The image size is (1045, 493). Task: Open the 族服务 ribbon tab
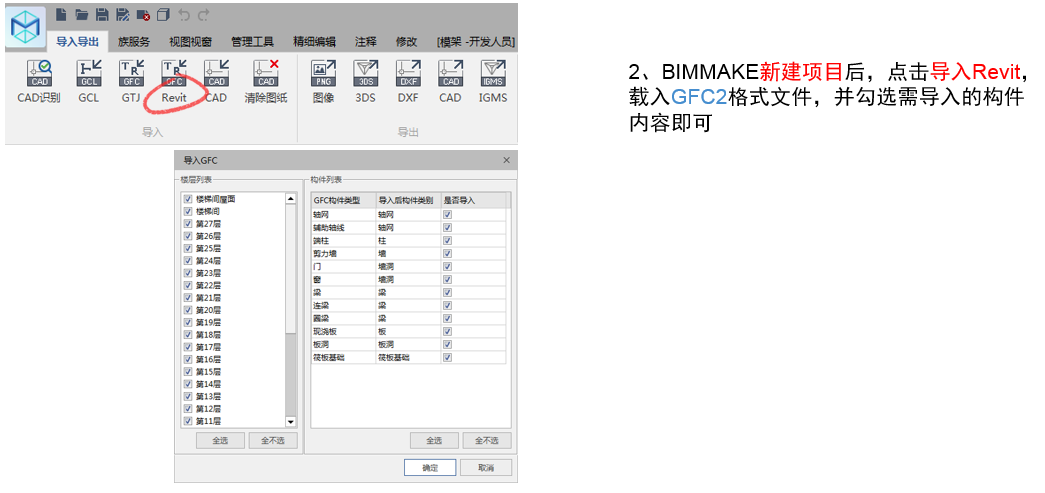134,41
